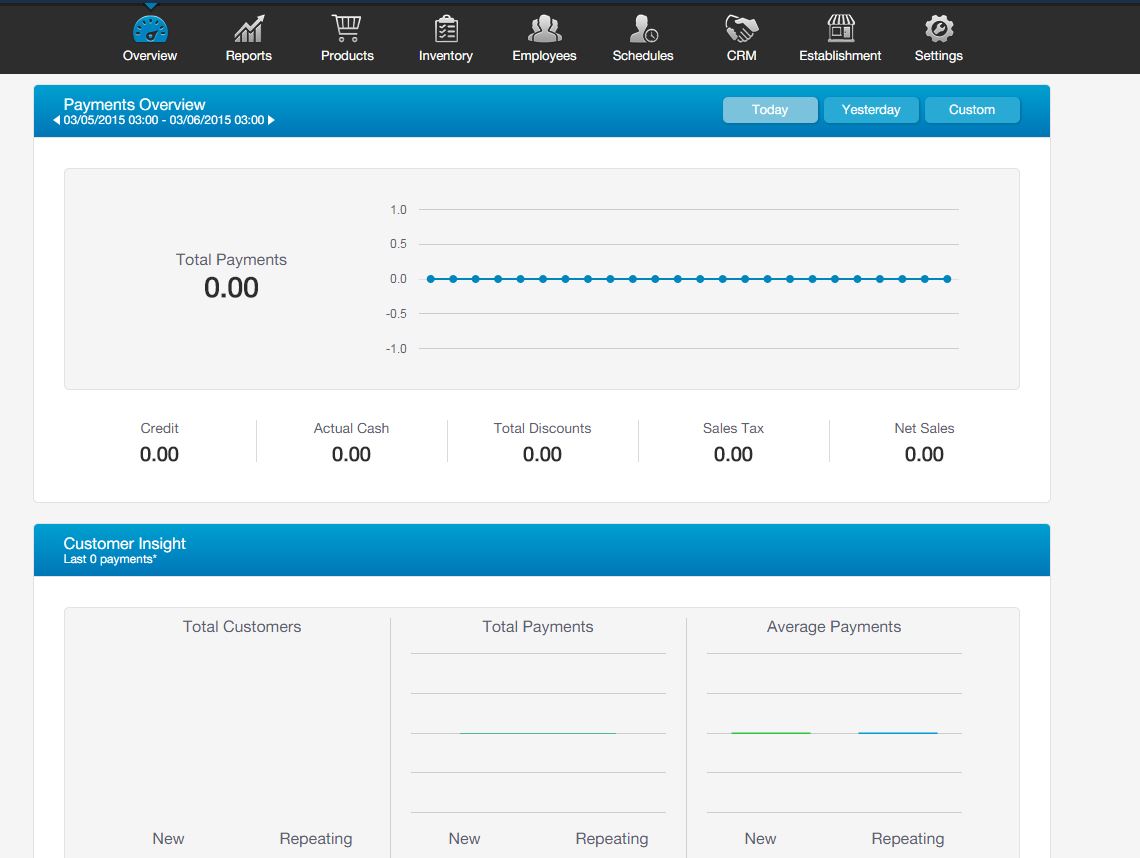Open the Reports chart icon
Image resolution: width=1140 pixels, height=858 pixels.
pyautogui.click(x=248, y=29)
